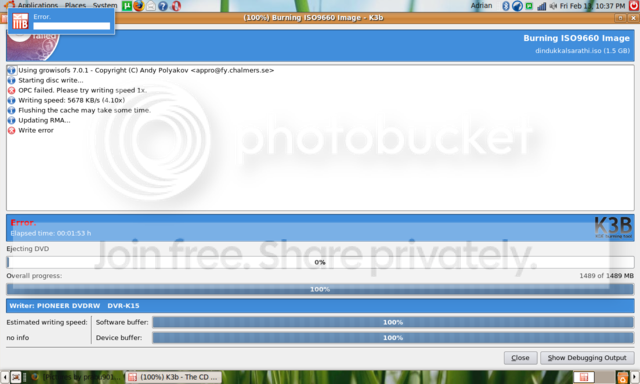Click the overall progress 100% bar
The width and height of the screenshot is (640, 384).
coord(320,289)
